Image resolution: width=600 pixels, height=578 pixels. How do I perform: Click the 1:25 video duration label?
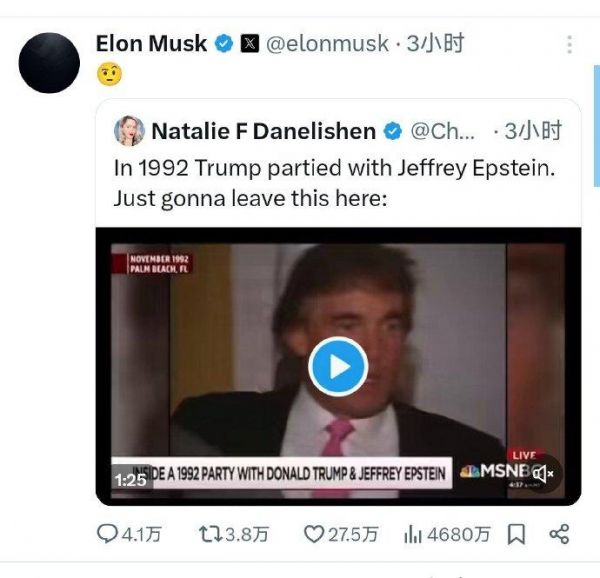131,479
